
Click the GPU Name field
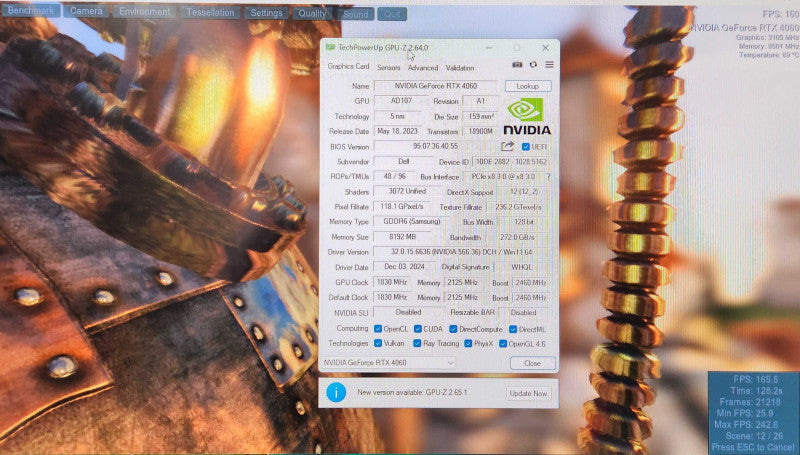(436, 86)
